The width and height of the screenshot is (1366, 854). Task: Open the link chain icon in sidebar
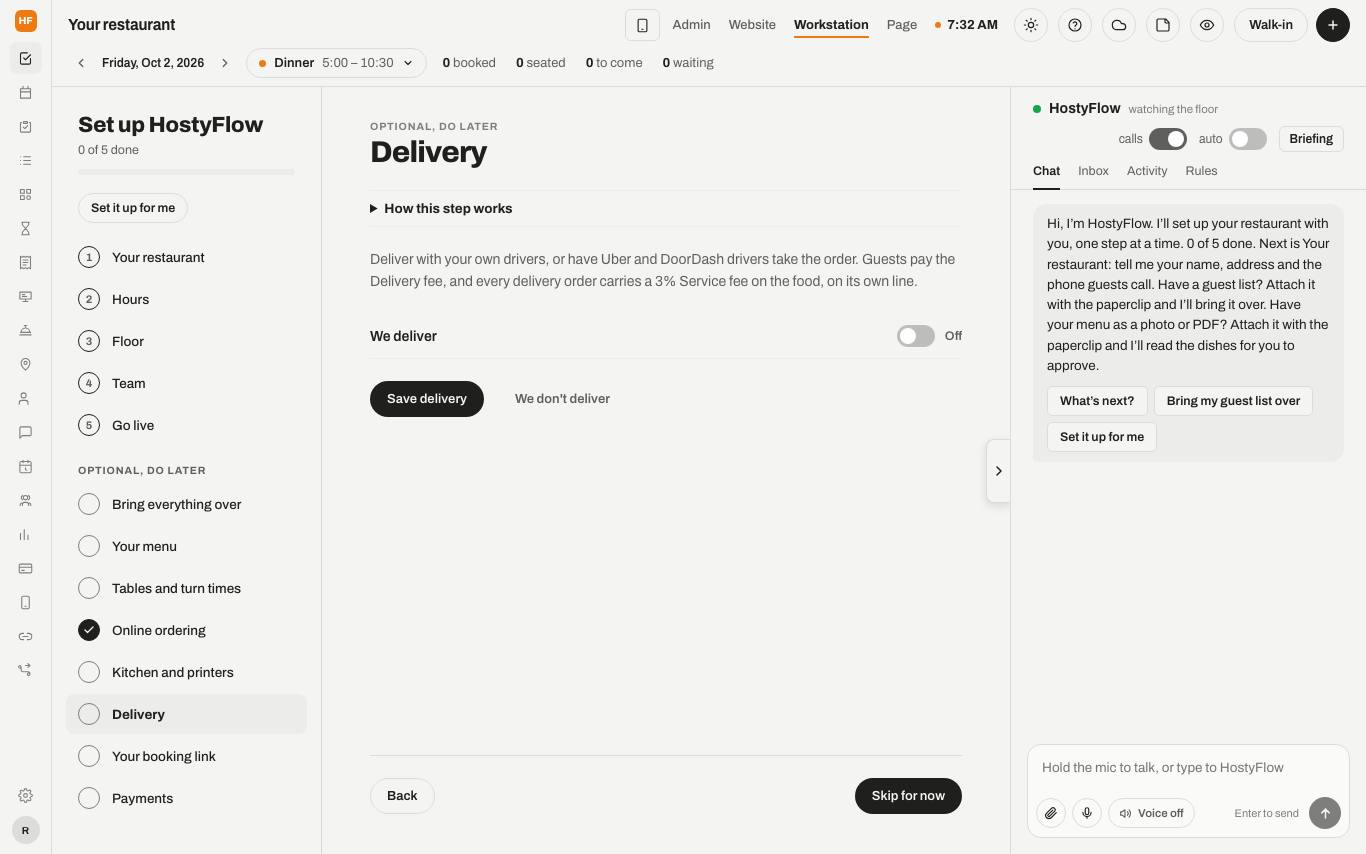point(25,637)
